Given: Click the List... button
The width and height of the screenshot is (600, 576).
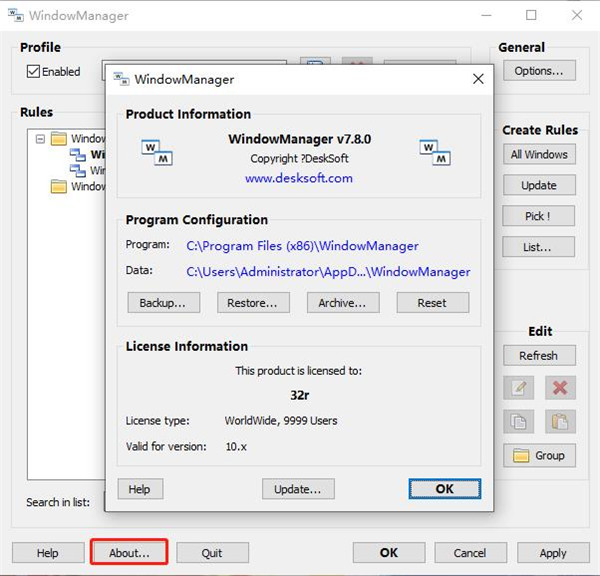Looking at the screenshot, I should point(538,247).
